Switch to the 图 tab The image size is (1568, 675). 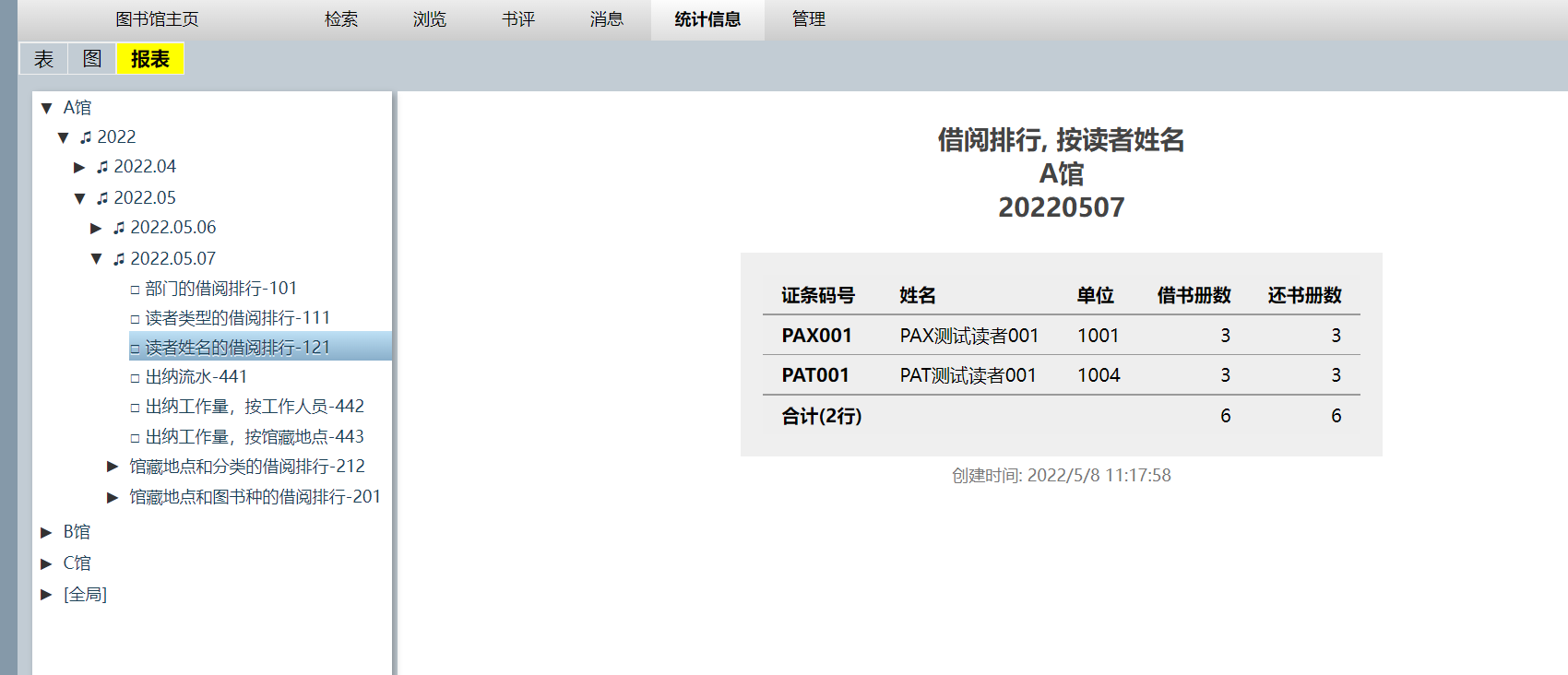pyautogui.click(x=92, y=59)
